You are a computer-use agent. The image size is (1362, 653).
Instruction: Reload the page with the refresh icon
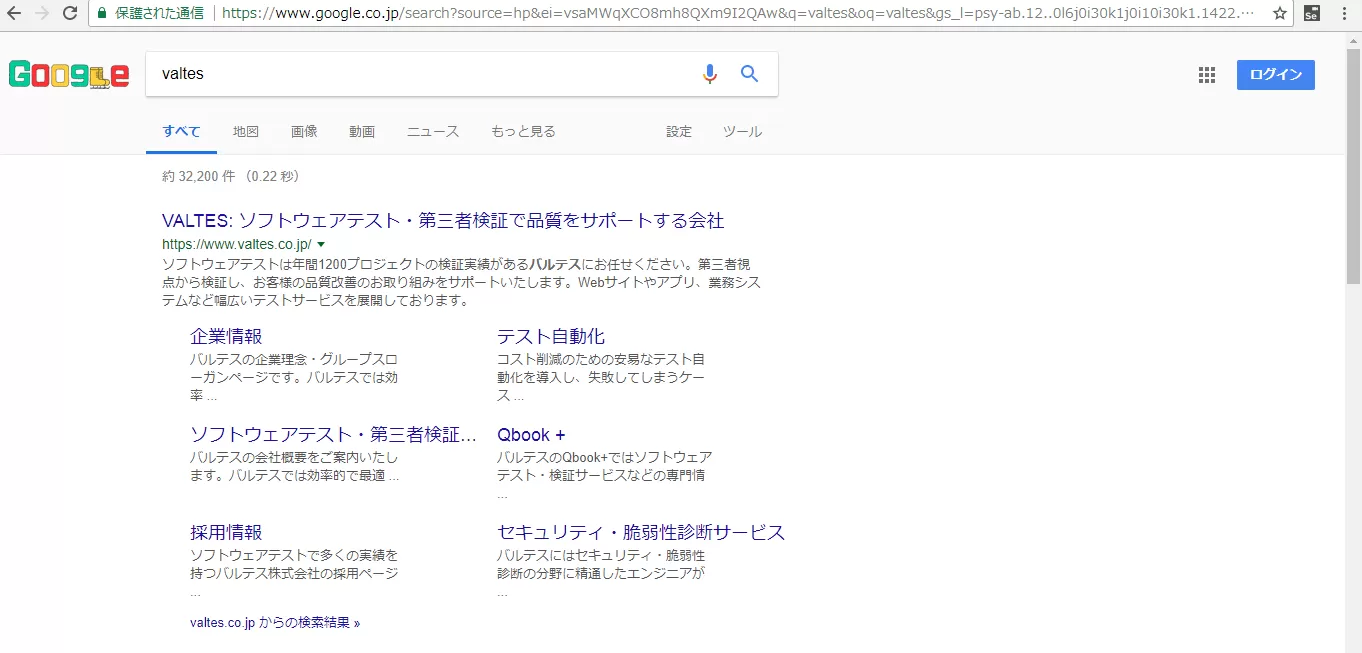click(68, 14)
